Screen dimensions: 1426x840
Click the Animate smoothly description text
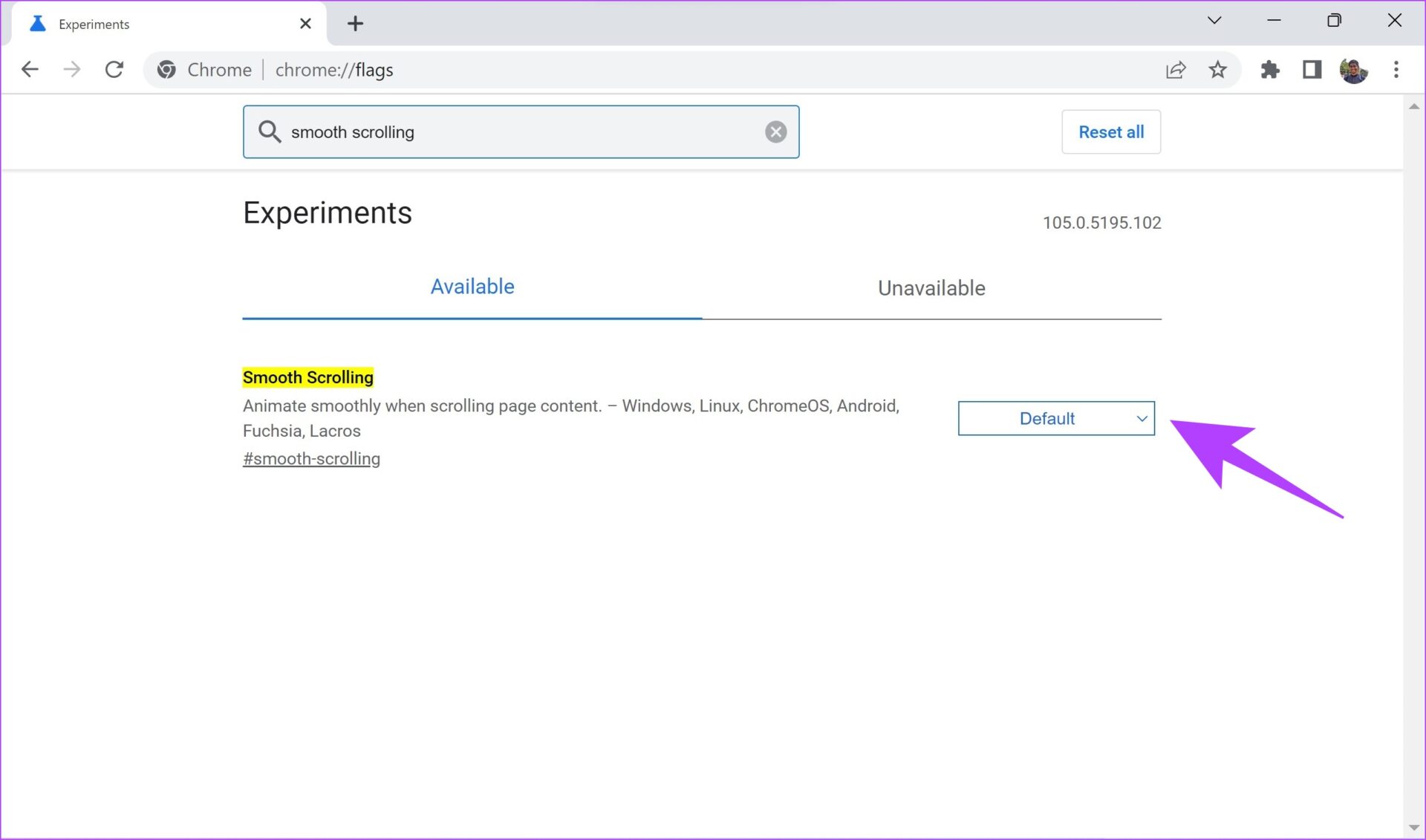click(571, 418)
